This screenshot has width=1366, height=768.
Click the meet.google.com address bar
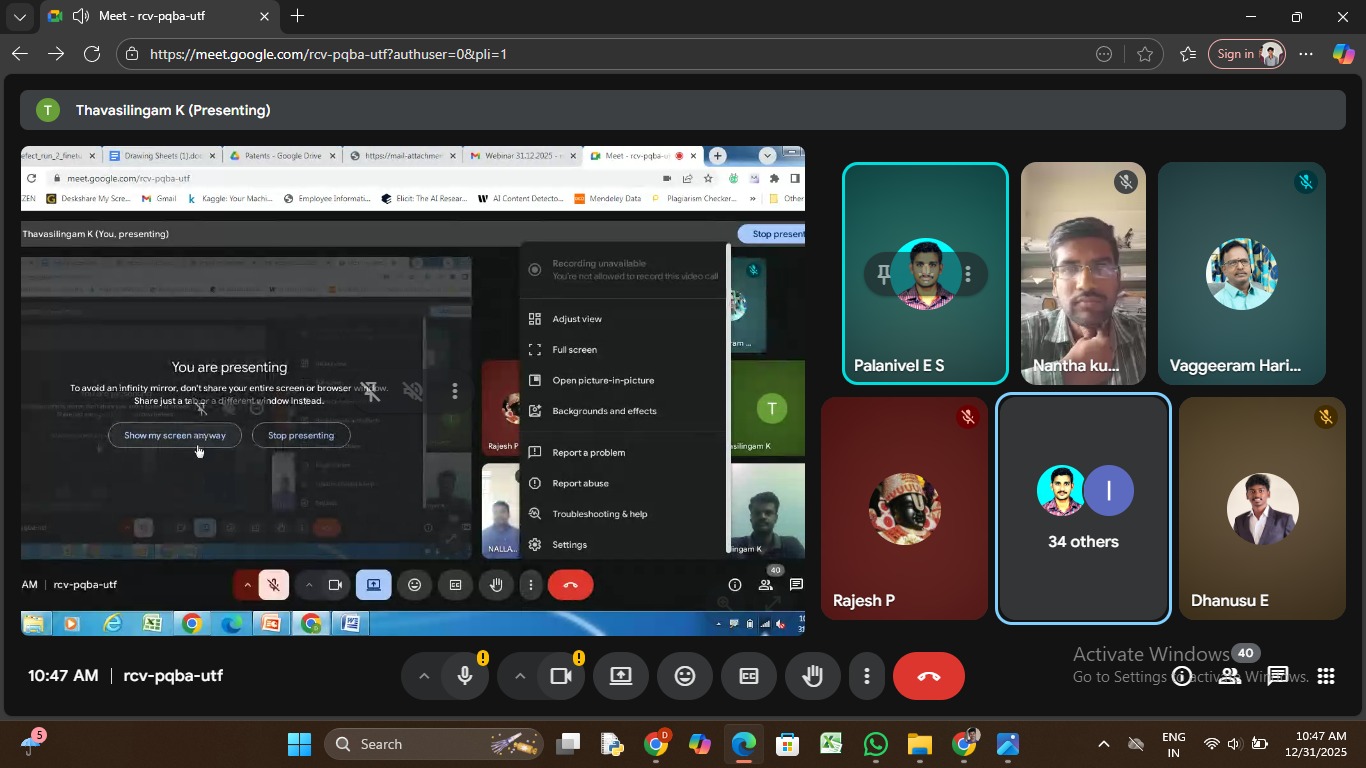600,54
